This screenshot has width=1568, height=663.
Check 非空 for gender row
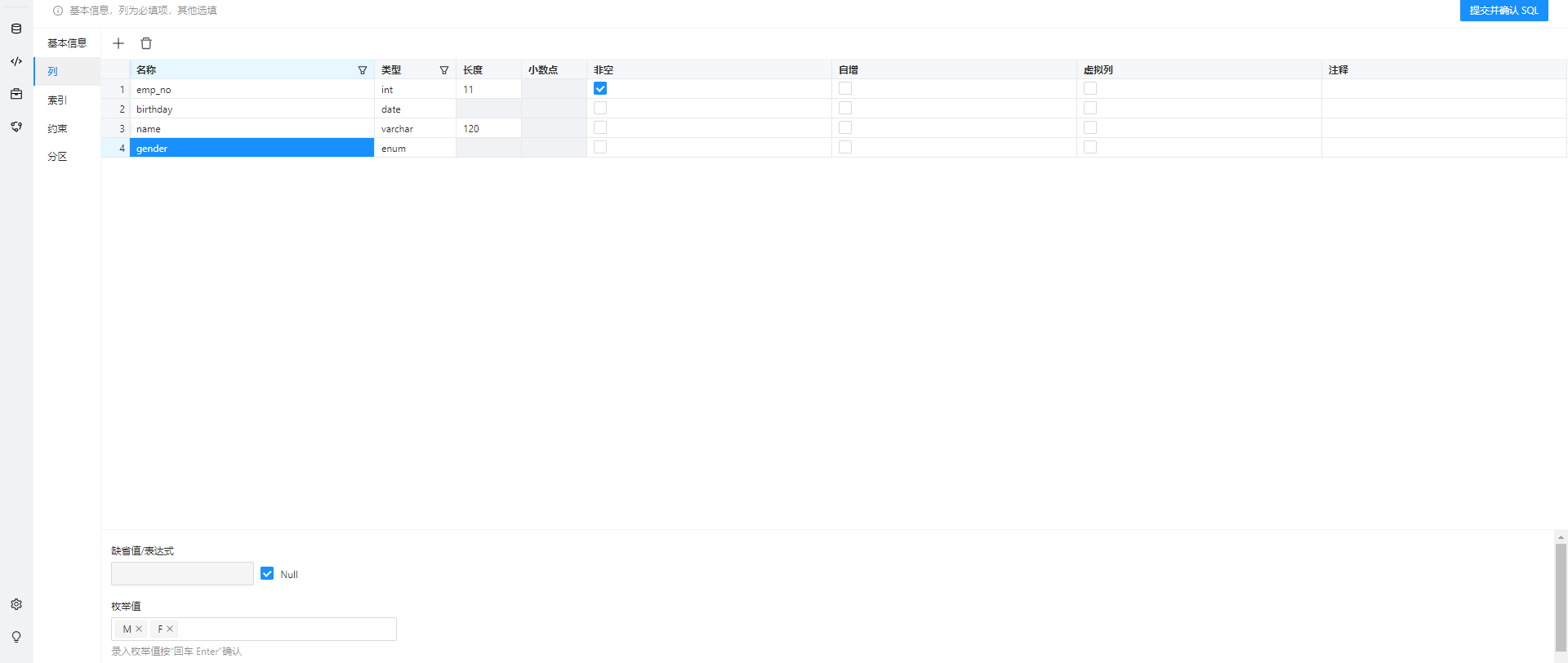(600, 147)
